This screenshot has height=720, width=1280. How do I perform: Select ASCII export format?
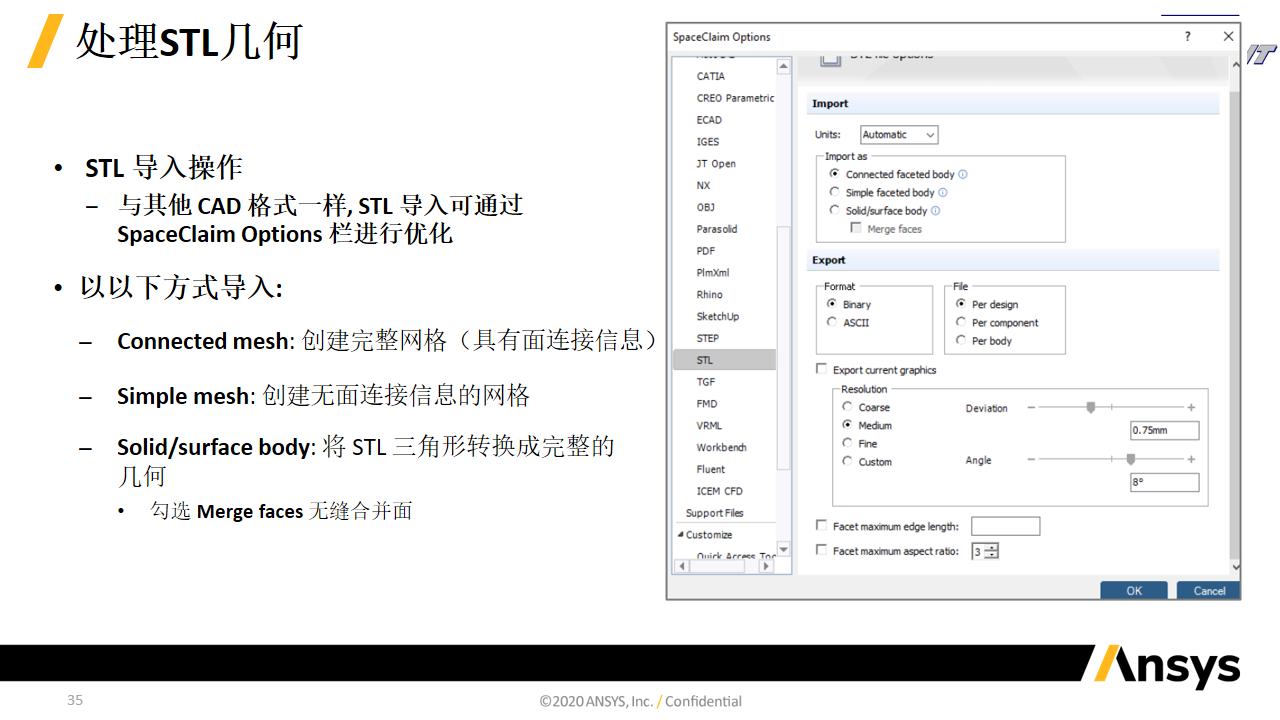click(832, 322)
